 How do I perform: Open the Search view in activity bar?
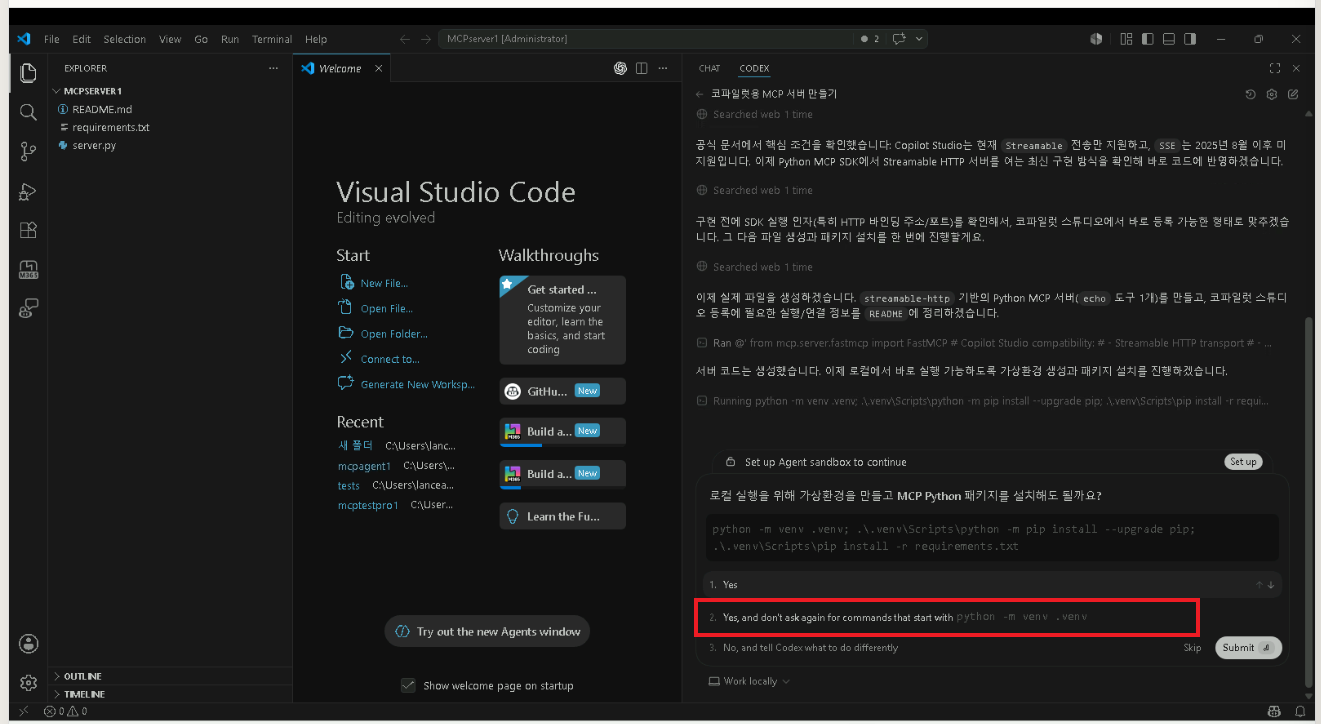(x=28, y=112)
